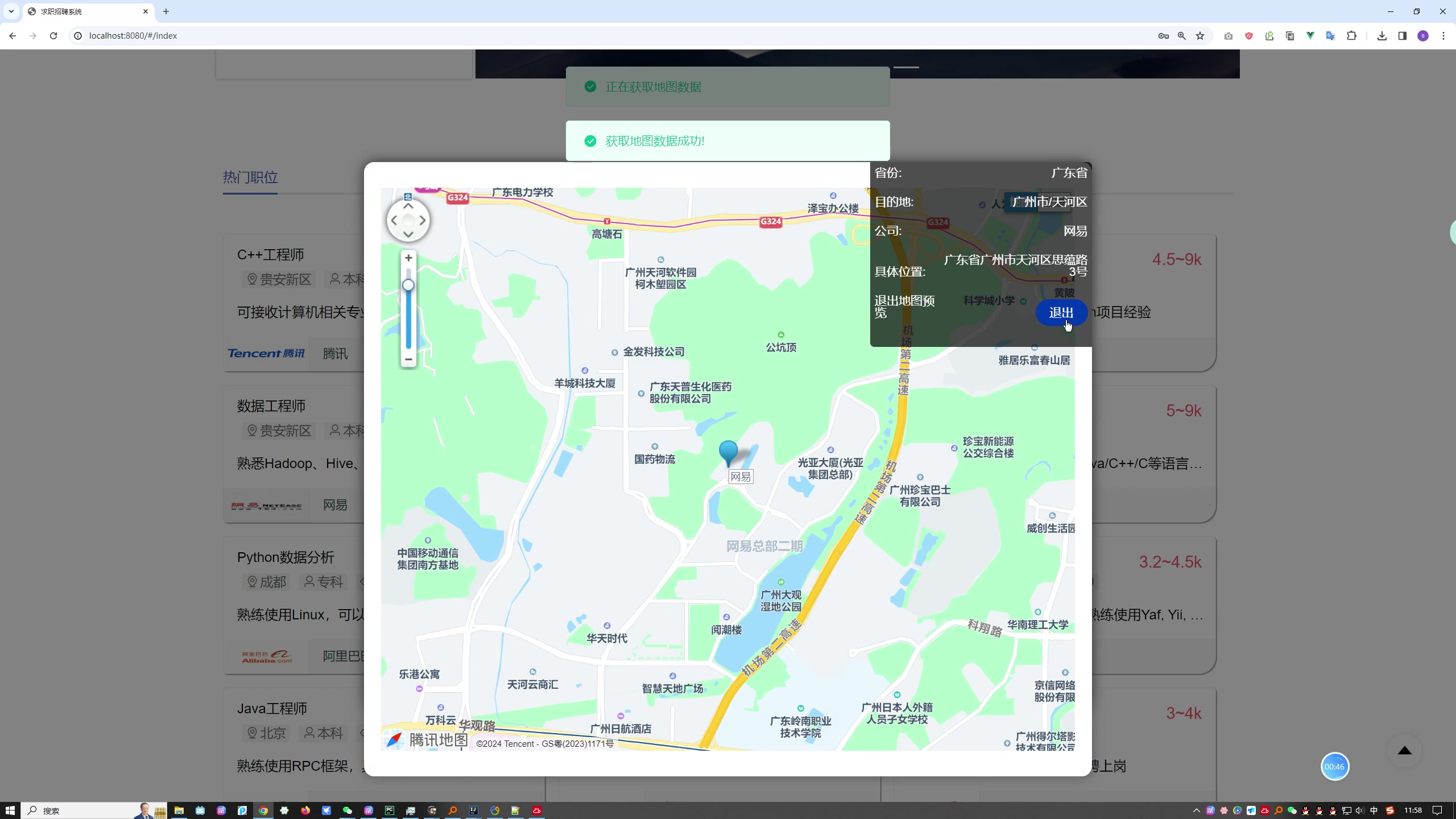
Task: Click the 00:46 recording timer bubble
Action: tap(1335, 767)
